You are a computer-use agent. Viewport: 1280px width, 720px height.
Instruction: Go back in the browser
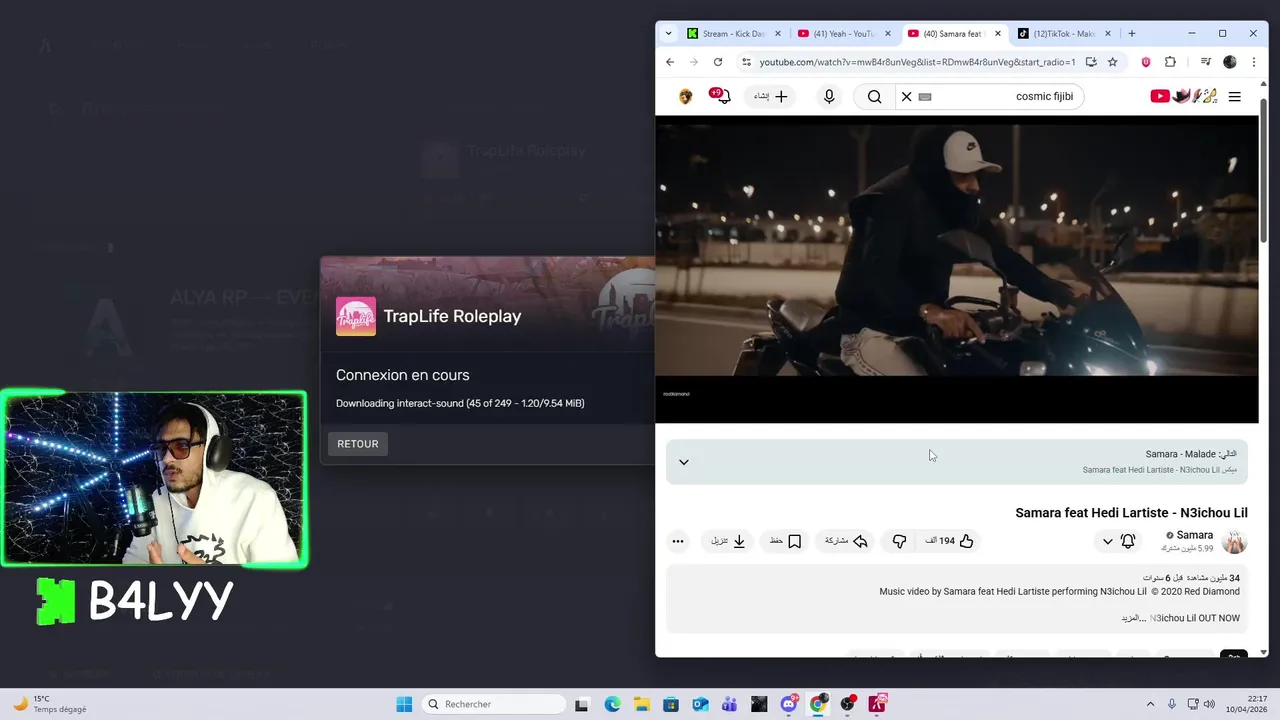point(670,62)
